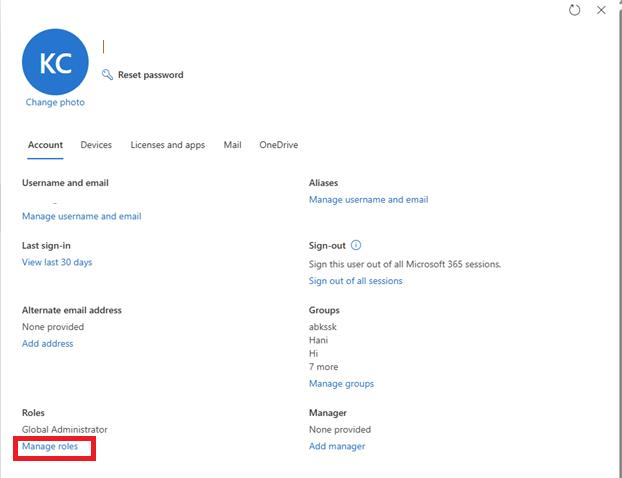Image resolution: width=622 pixels, height=478 pixels.
Task: Select the Hi group entry
Action: click(x=313, y=353)
